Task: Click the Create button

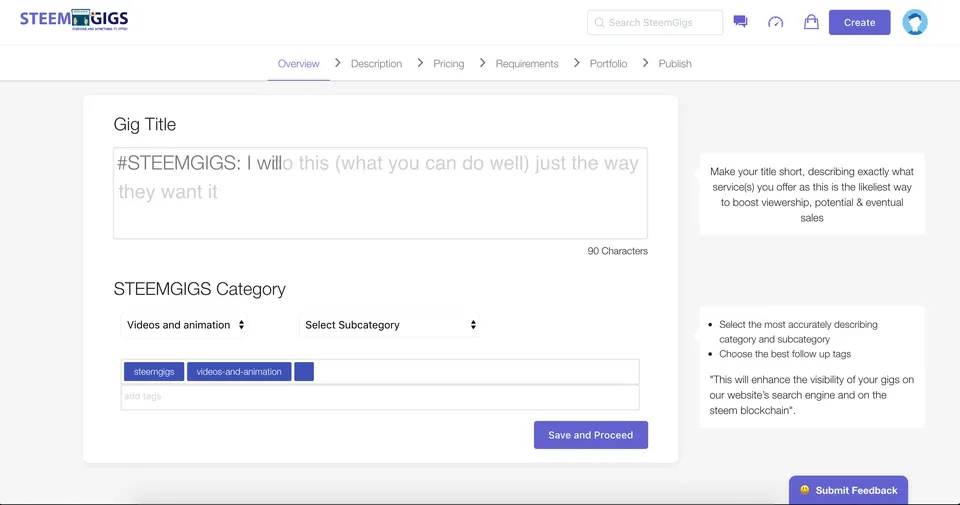Action: [x=860, y=23]
